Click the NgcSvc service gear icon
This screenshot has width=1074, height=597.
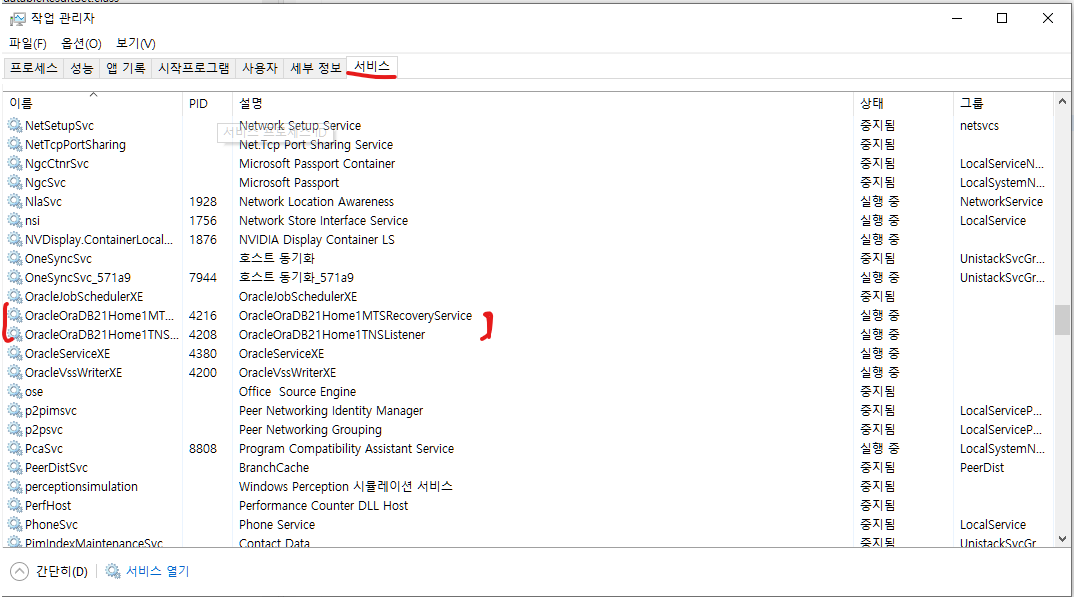click(x=15, y=182)
